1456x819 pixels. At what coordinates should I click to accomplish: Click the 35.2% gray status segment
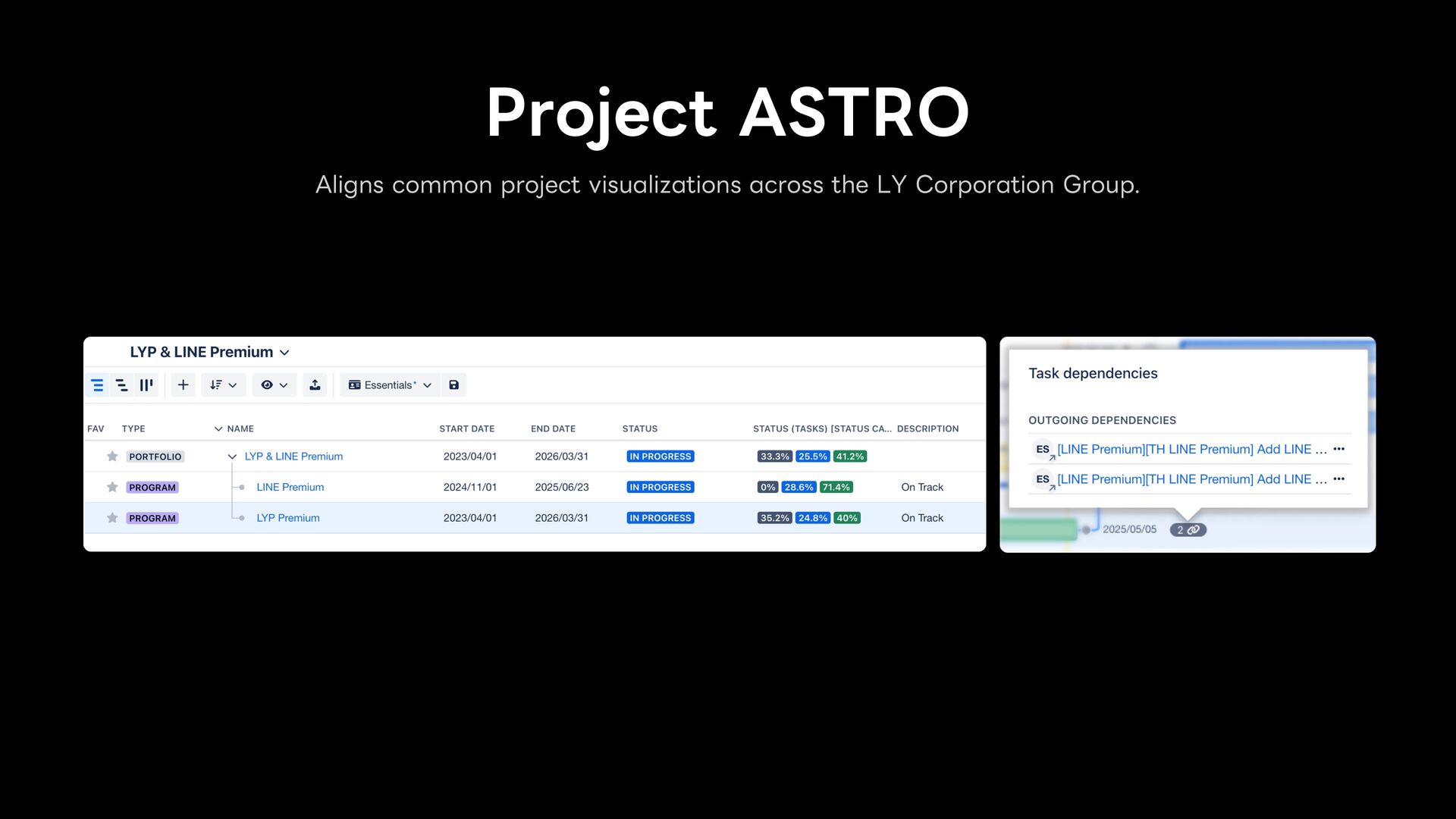tap(775, 518)
